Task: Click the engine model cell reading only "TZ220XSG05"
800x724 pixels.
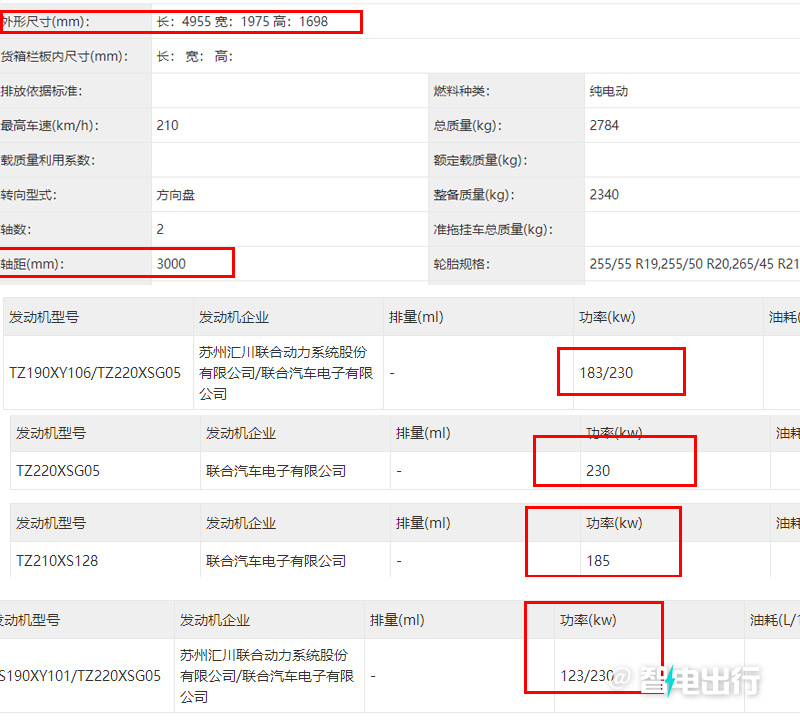Action: 58,471
